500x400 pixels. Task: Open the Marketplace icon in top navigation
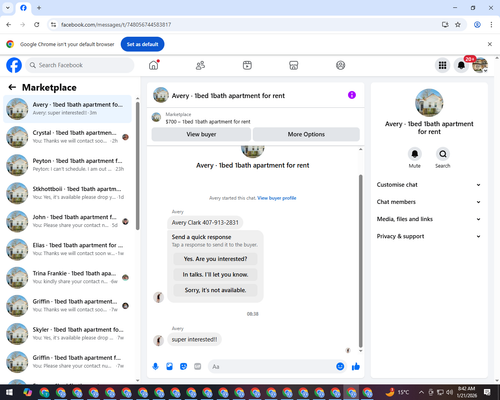click(294, 65)
